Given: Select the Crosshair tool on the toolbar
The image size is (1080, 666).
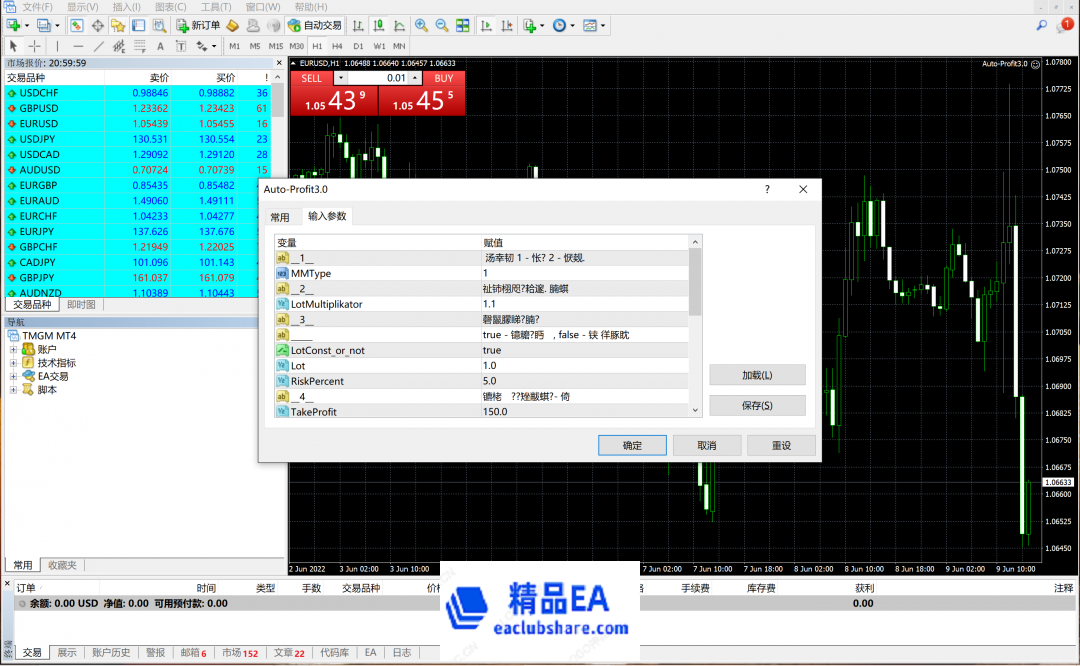Looking at the screenshot, I should coord(34,45).
